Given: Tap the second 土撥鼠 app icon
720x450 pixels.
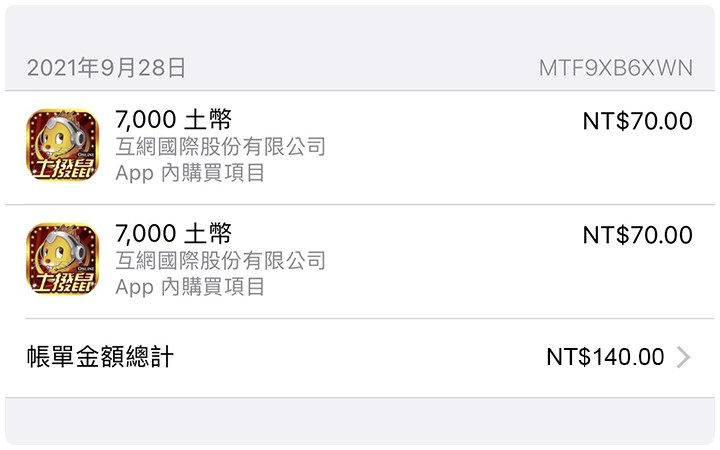Looking at the screenshot, I should [62, 259].
